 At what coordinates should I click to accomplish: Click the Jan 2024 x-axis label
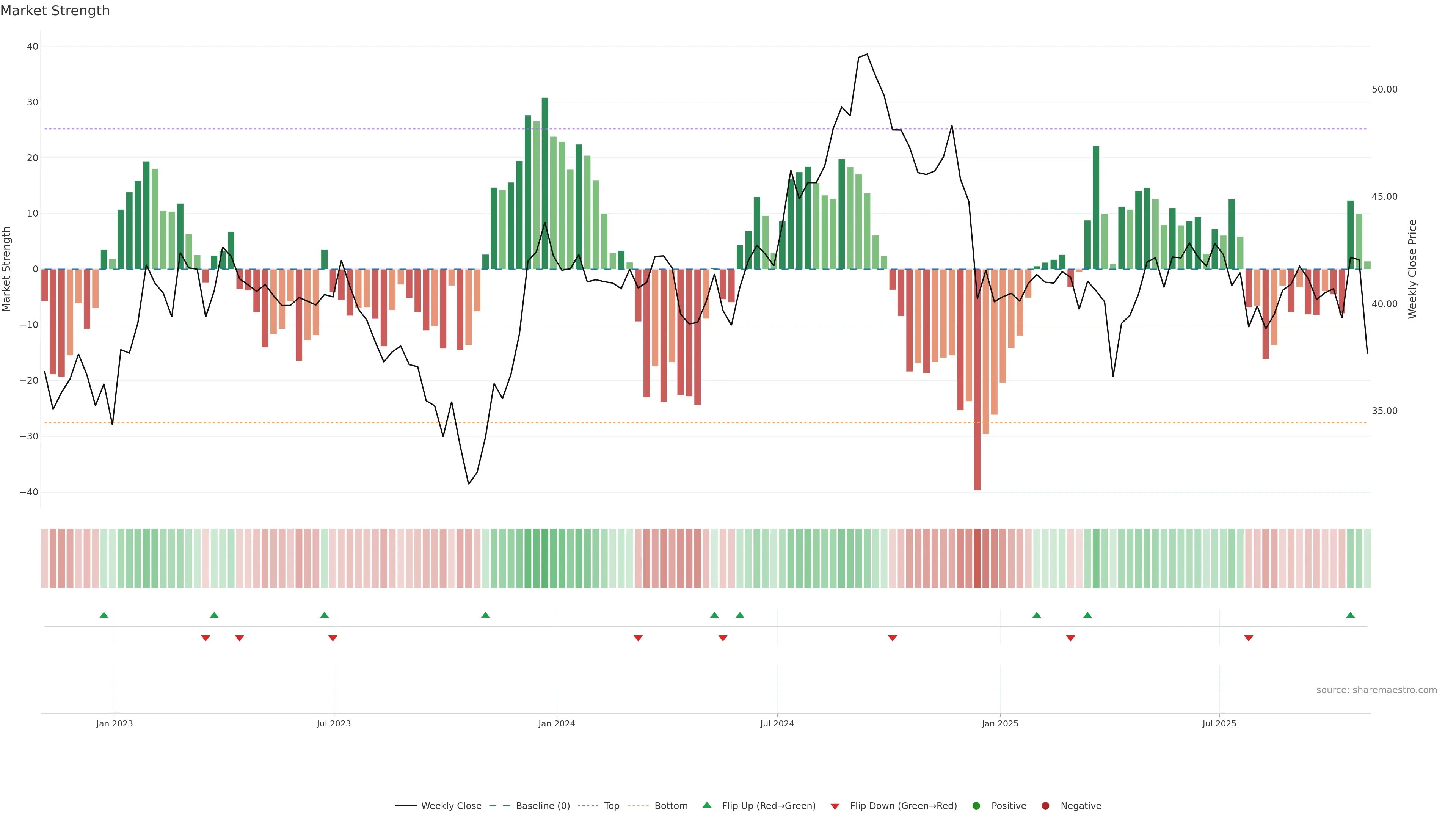pos(556,723)
